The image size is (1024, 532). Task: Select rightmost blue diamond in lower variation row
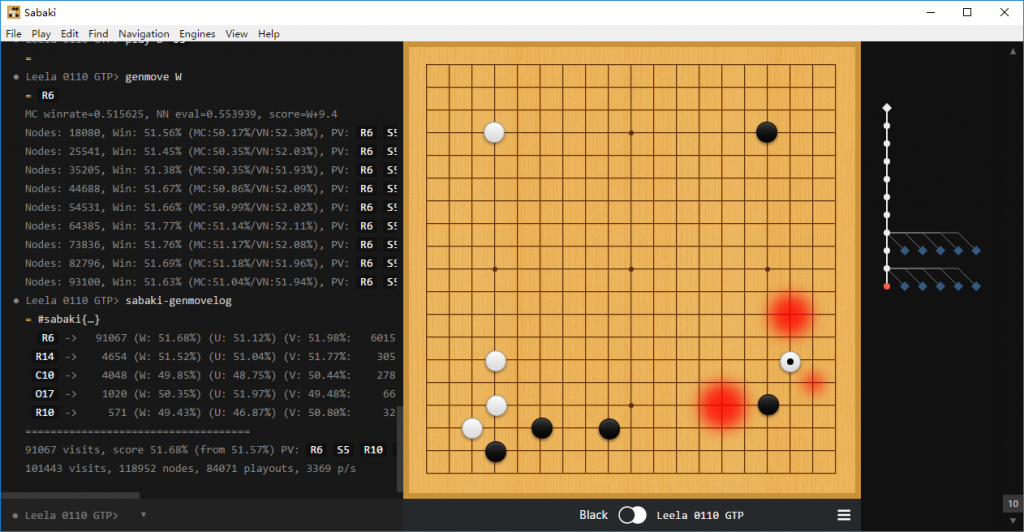pyautogui.click(x=976, y=286)
